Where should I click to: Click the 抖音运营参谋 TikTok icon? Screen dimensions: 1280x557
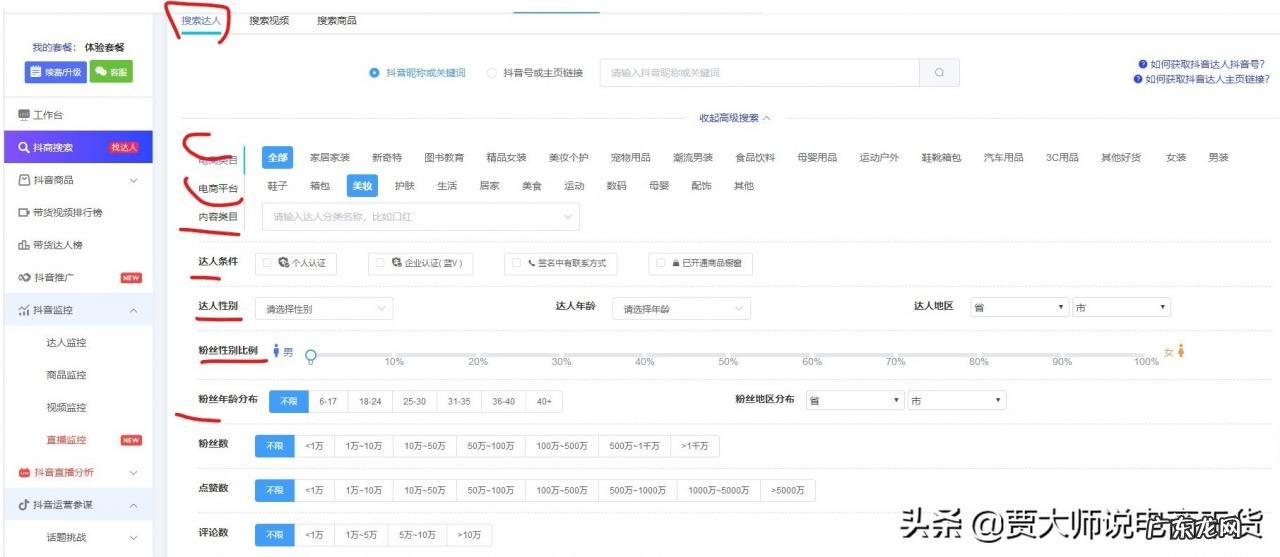click(24, 505)
